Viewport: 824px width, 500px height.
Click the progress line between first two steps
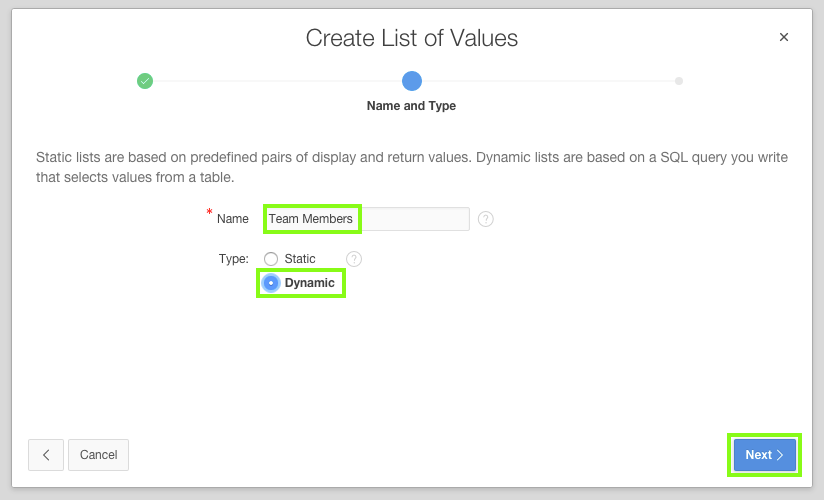coord(278,81)
